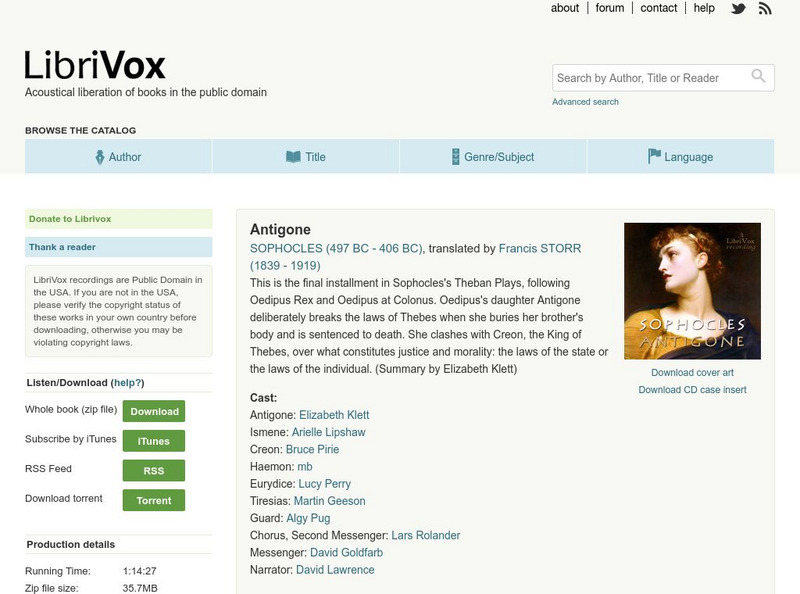Click the green Download button
800x594 pixels.
coord(154,411)
